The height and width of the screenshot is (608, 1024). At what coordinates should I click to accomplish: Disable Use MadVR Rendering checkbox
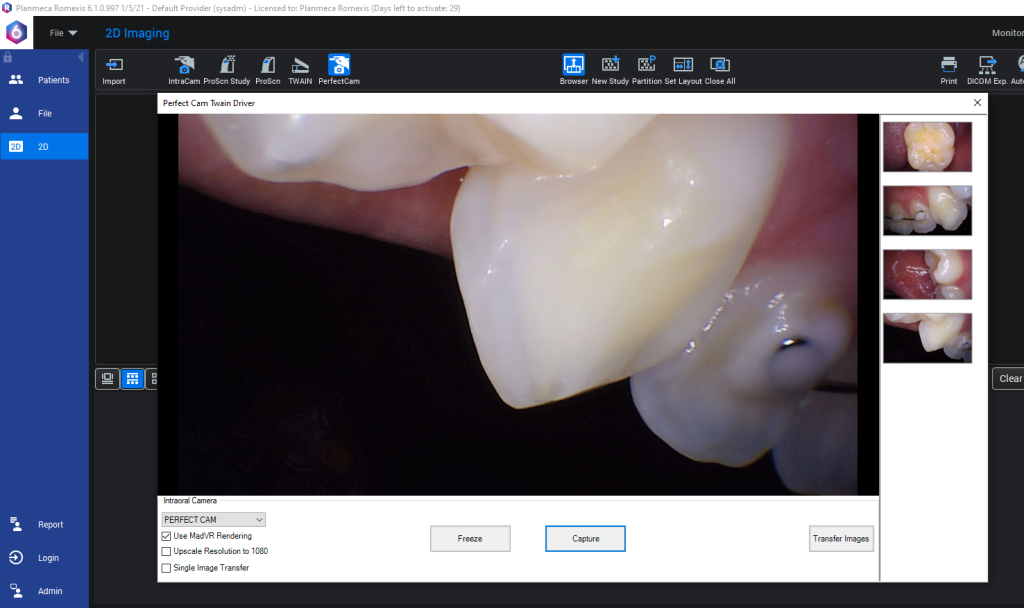pos(167,536)
